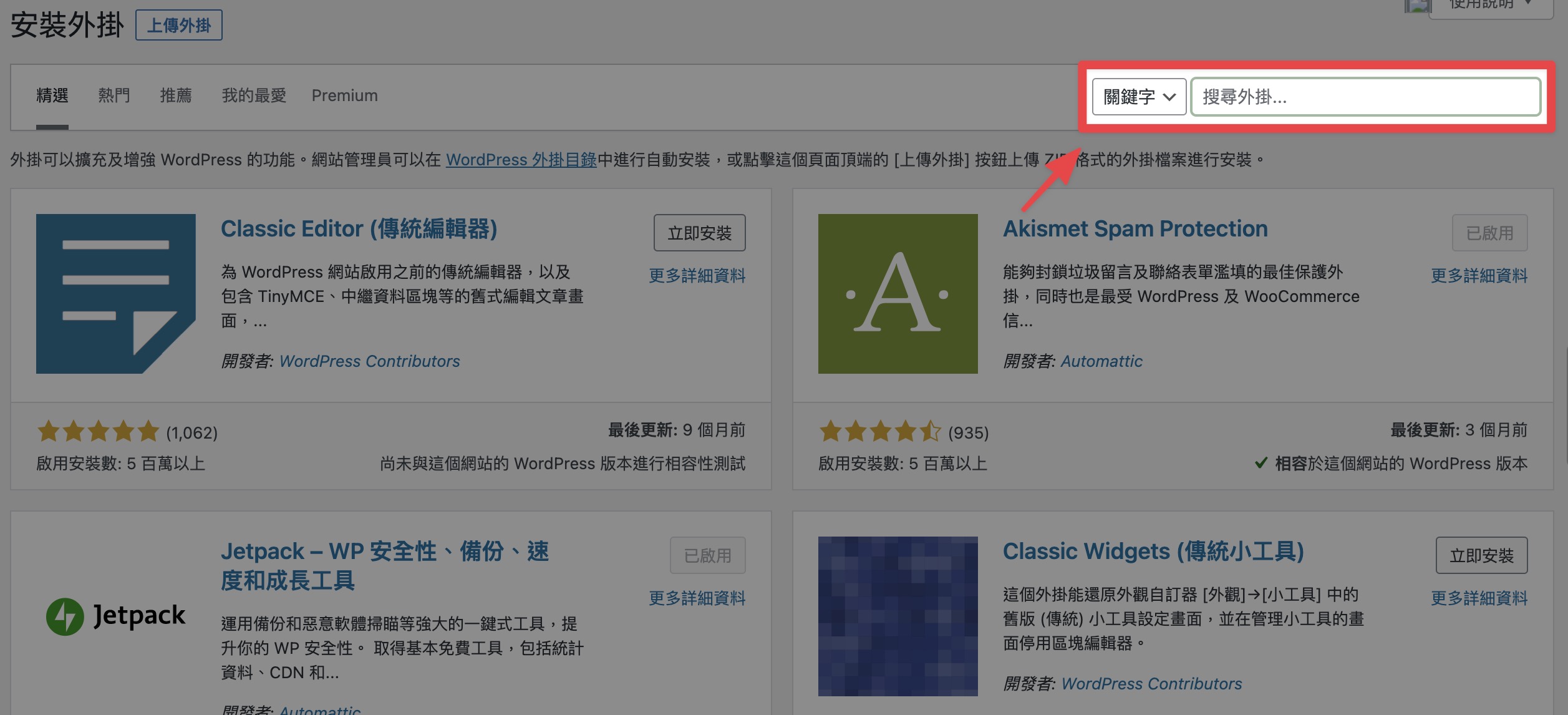Screen dimensions: 1568x715
Task: Click the Akismet 已啟用 button
Action: [x=1490, y=233]
